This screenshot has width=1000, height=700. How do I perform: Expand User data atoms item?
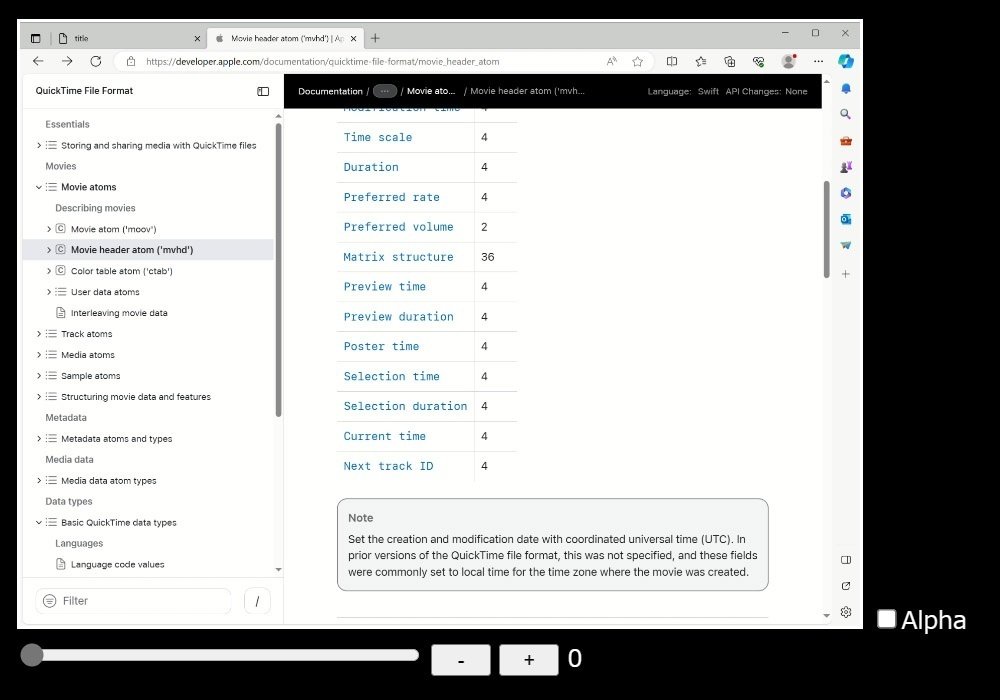pos(48,292)
